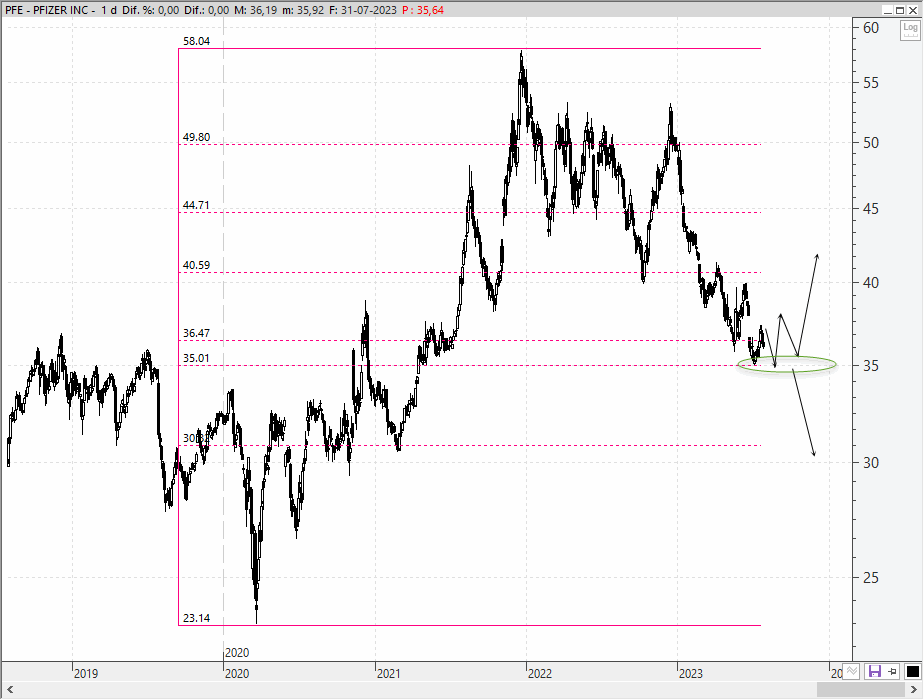Select the 40.59 Fibonacci level label
Image resolution: width=924 pixels, height=700 pixels.
[196, 265]
